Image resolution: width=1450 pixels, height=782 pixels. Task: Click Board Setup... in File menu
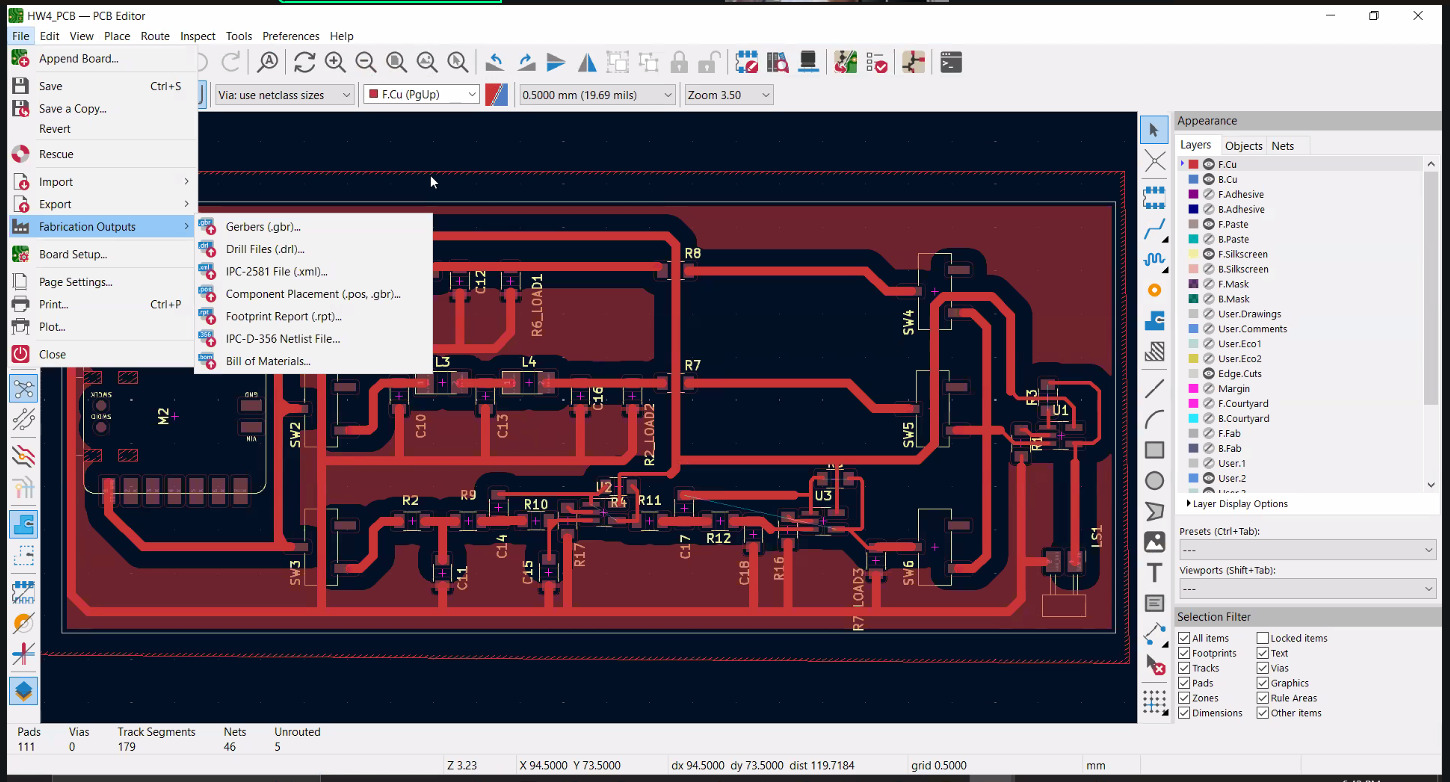click(x=72, y=254)
